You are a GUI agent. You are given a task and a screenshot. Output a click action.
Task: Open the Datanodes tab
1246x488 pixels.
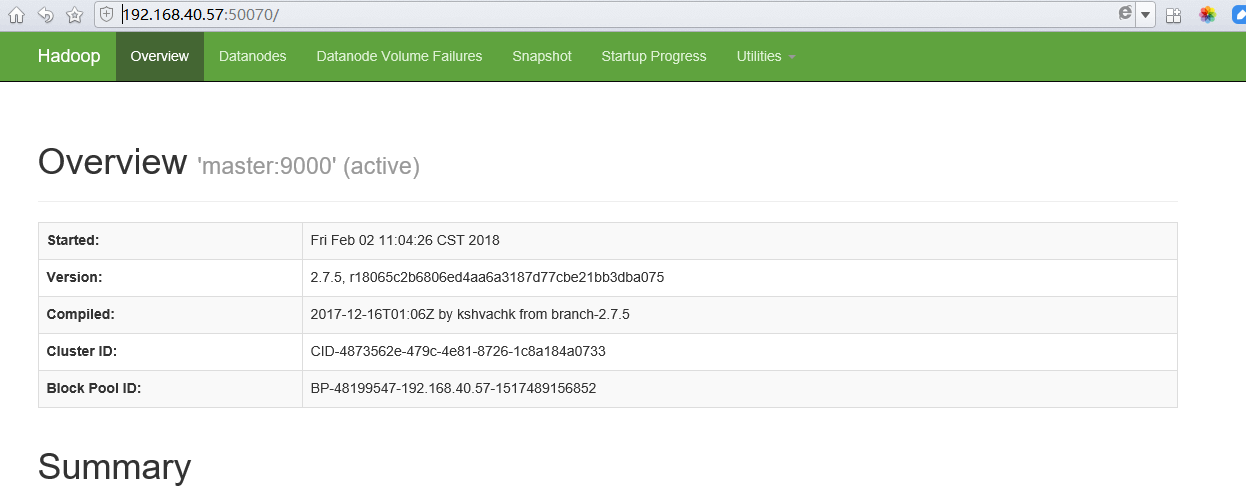point(253,56)
